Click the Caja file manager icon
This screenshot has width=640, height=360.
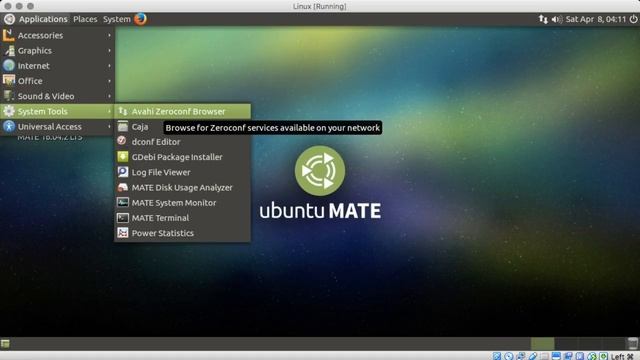pyautogui.click(x=122, y=127)
